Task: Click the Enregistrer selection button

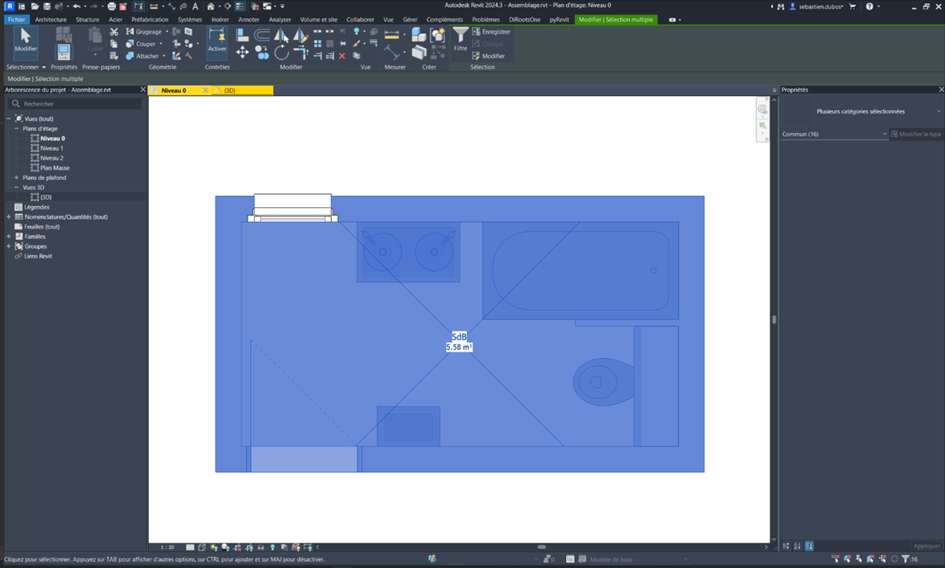Action: click(491, 32)
